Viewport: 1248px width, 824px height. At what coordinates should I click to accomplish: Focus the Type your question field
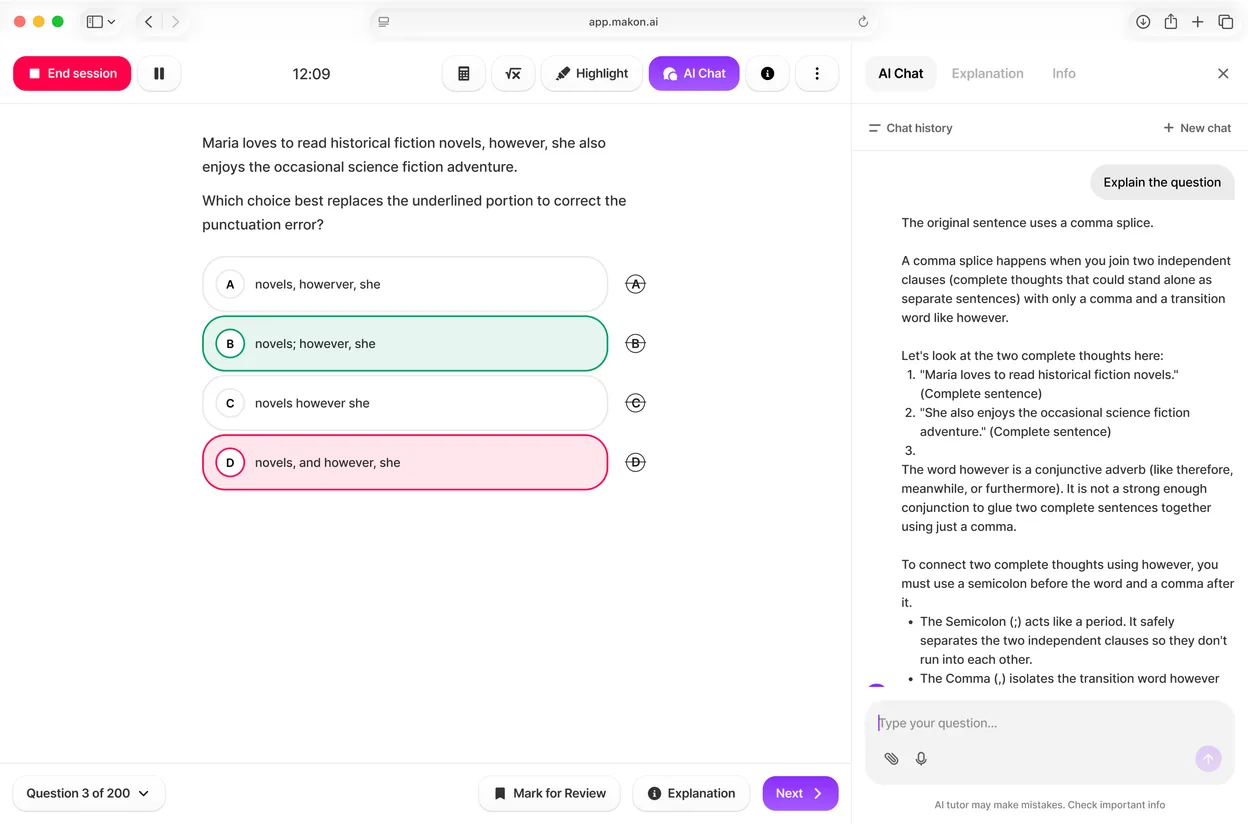click(x=1049, y=723)
